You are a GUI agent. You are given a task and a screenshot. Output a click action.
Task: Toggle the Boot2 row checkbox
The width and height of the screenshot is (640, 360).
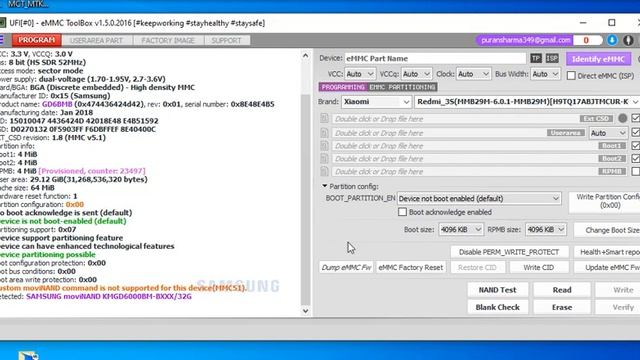coord(636,158)
